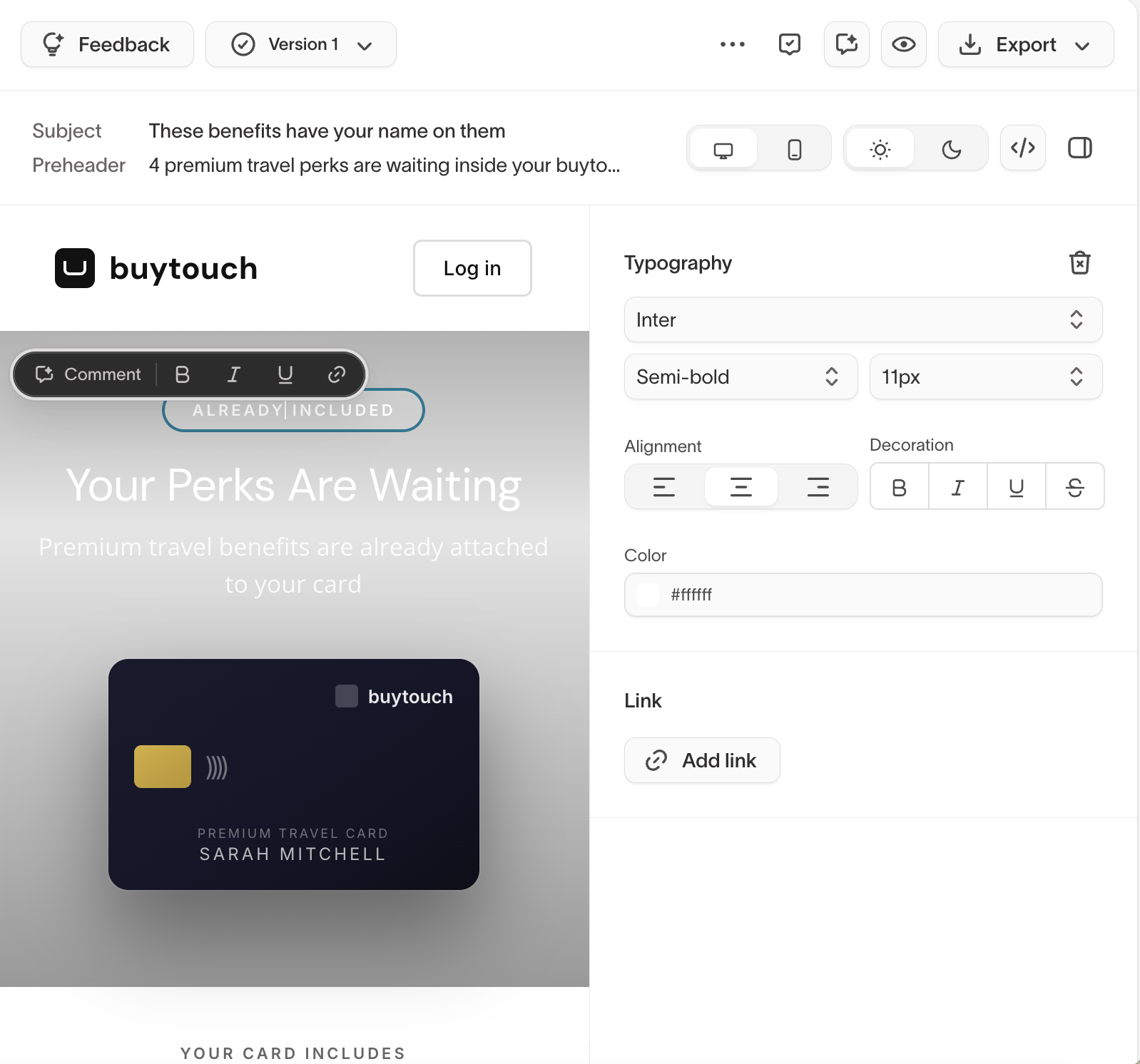Set alignment to right
This screenshot has height=1064, width=1140.
point(818,487)
